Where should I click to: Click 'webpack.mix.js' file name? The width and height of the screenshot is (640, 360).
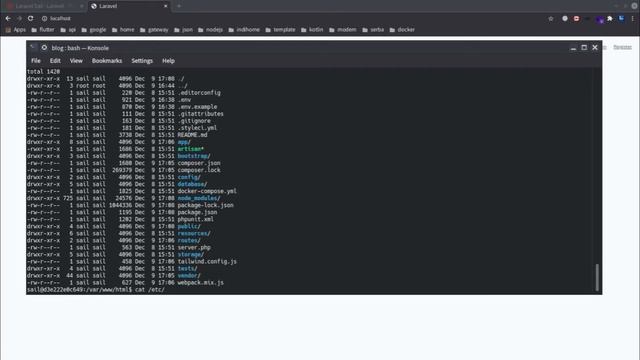click(x=200, y=283)
